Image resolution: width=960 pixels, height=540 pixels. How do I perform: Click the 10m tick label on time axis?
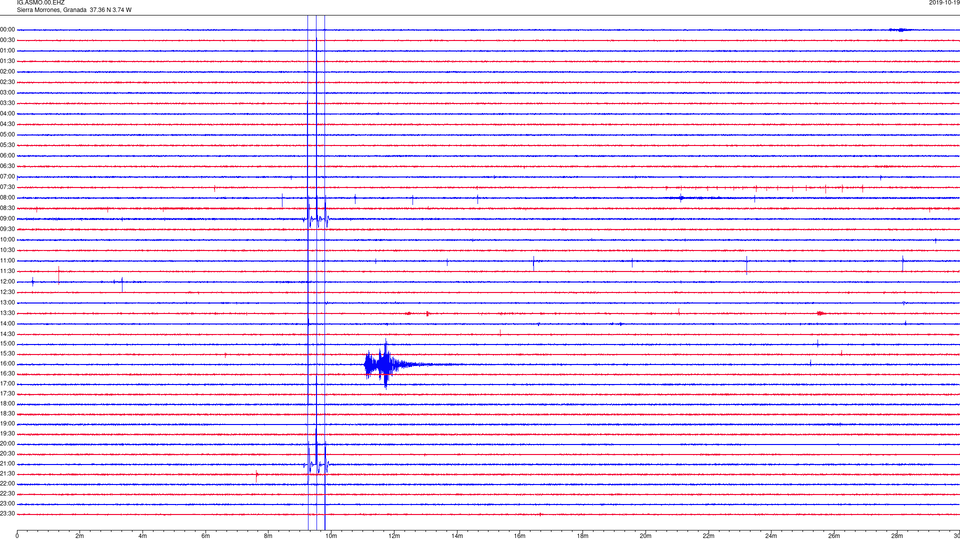(x=331, y=536)
